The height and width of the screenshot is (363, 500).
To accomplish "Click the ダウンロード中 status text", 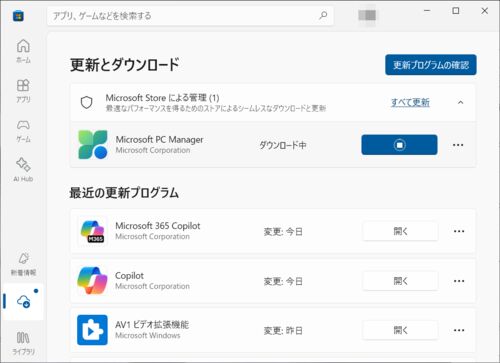I will point(283,145).
